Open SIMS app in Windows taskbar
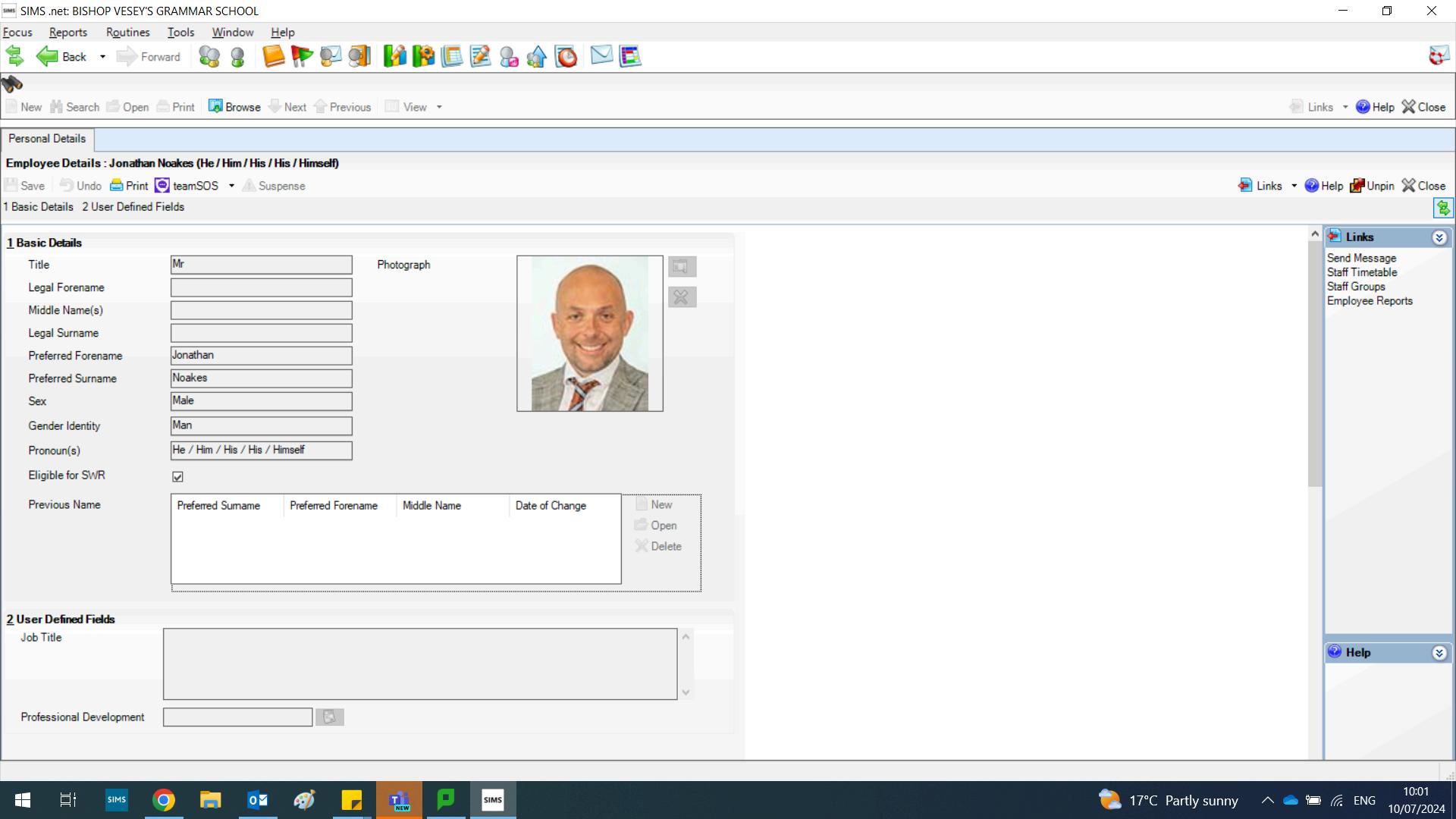The image size is (1456, 819). [x=493, y=799]
